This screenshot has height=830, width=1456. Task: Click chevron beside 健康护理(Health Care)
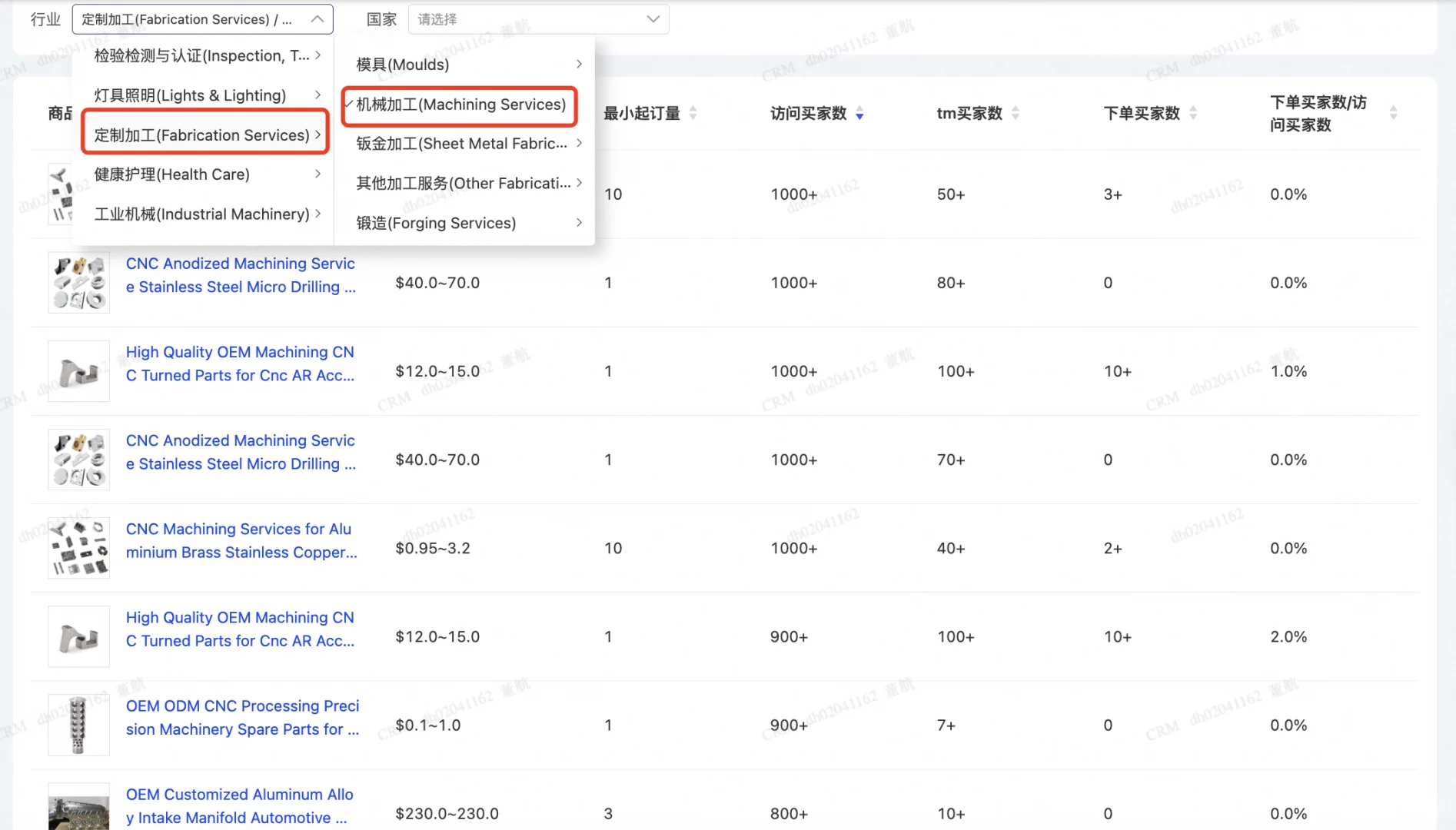click(317, 174)
